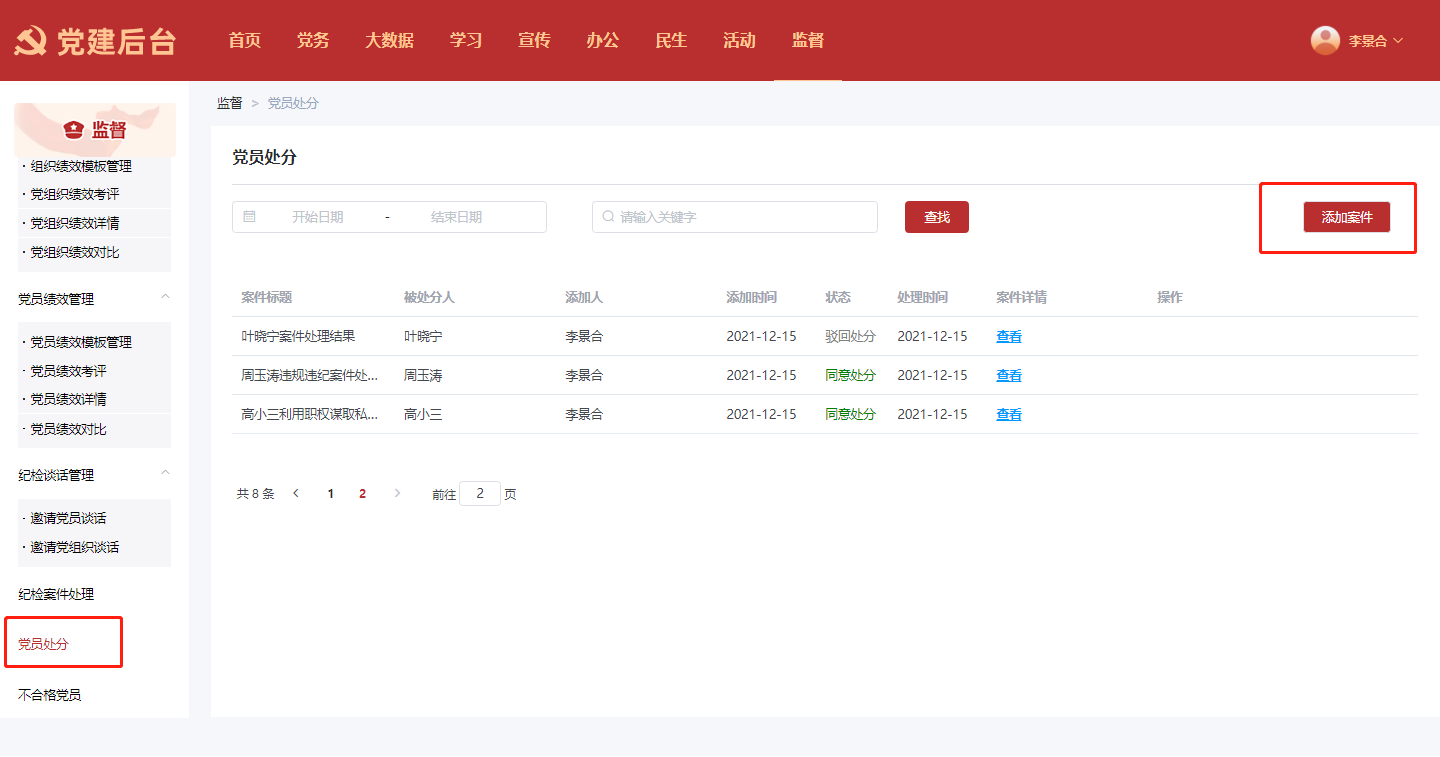Click the calendar icon in date field
Screen dimensions: 1440x757
tap(249, 217)
